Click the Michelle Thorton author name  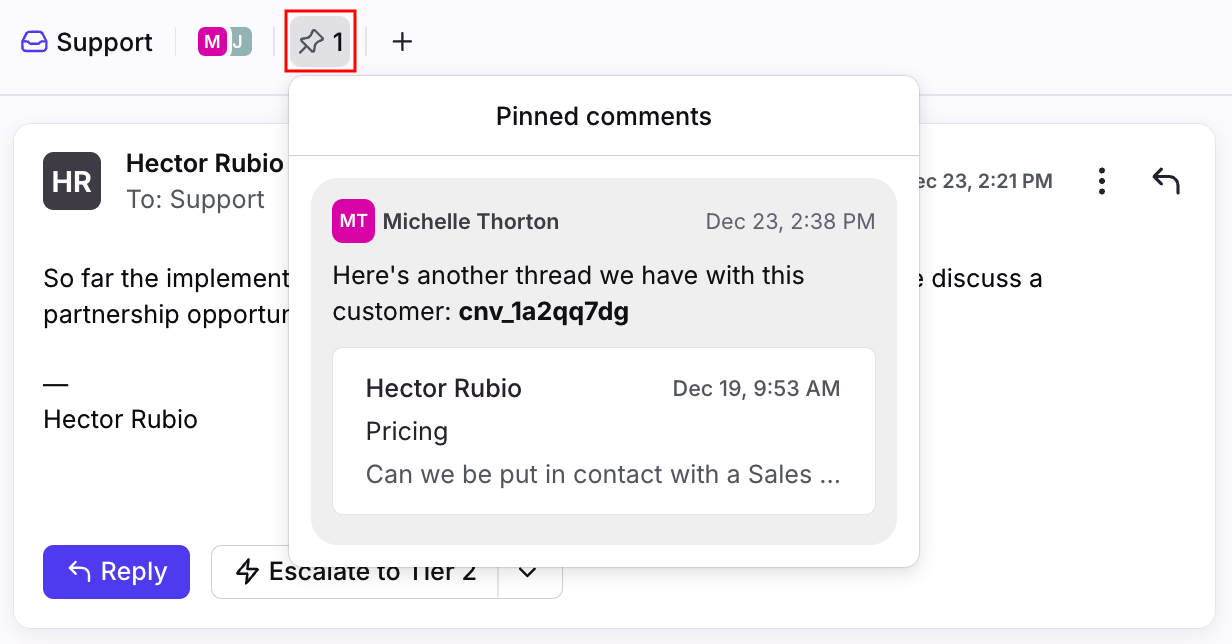[470, 221]
